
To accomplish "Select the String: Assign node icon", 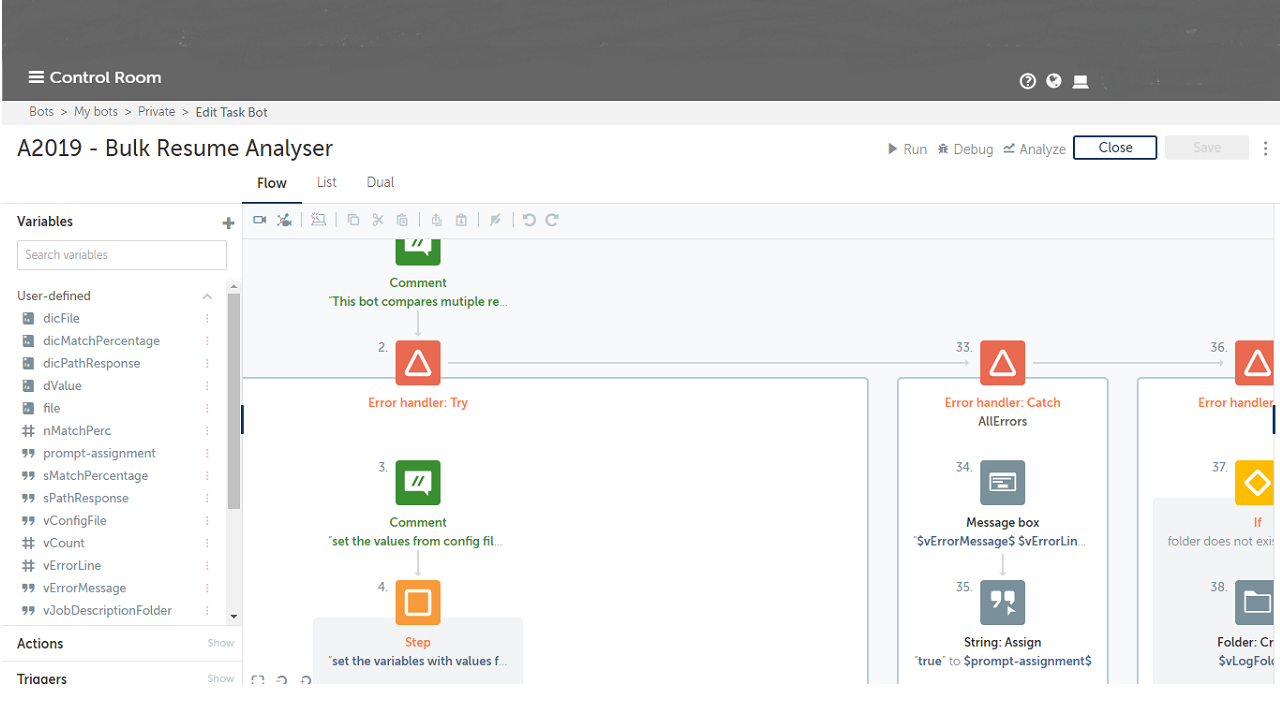I will (1002, 603).
